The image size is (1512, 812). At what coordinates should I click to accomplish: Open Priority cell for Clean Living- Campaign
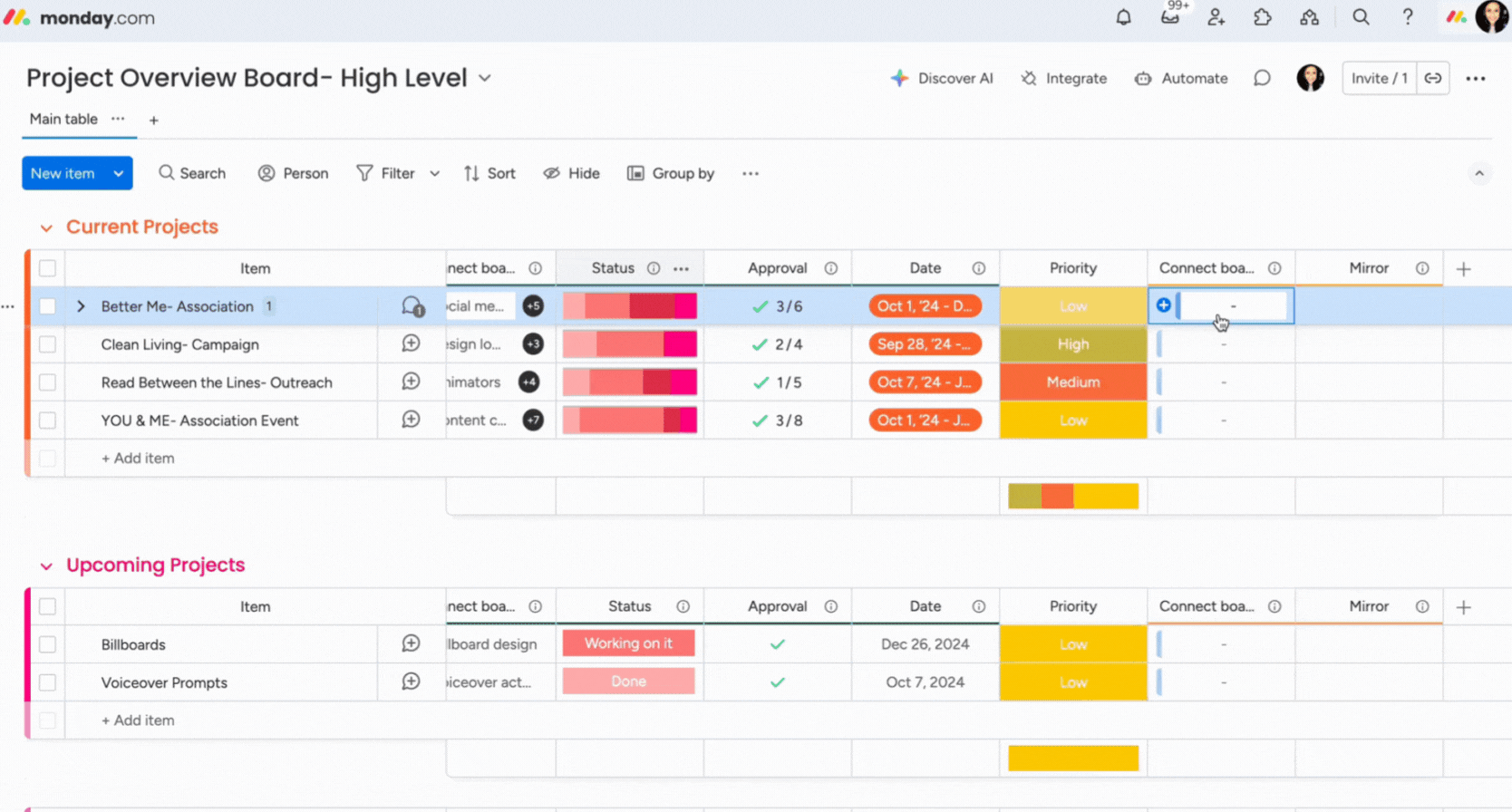click(1073, 344)
